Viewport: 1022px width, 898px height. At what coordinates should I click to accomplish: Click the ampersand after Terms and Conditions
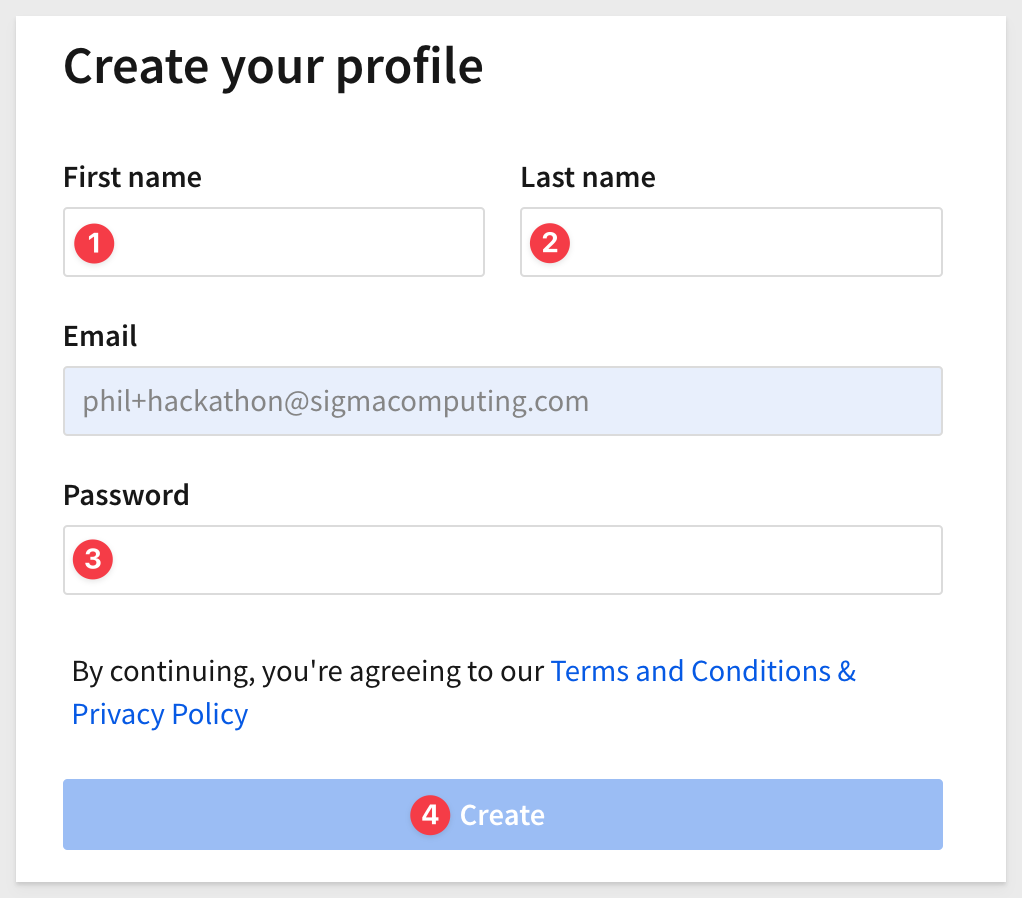click(x=847, y=671)
